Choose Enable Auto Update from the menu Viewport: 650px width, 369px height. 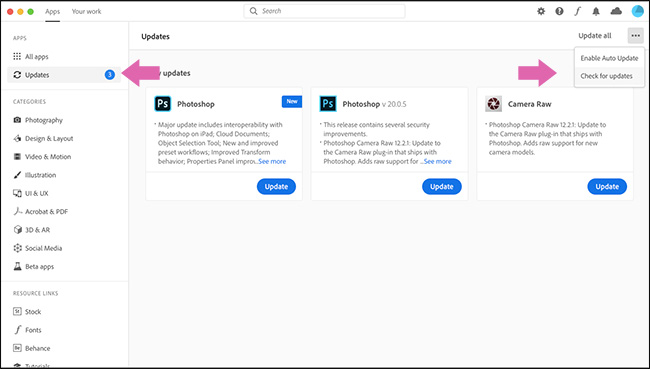point(609,58)
